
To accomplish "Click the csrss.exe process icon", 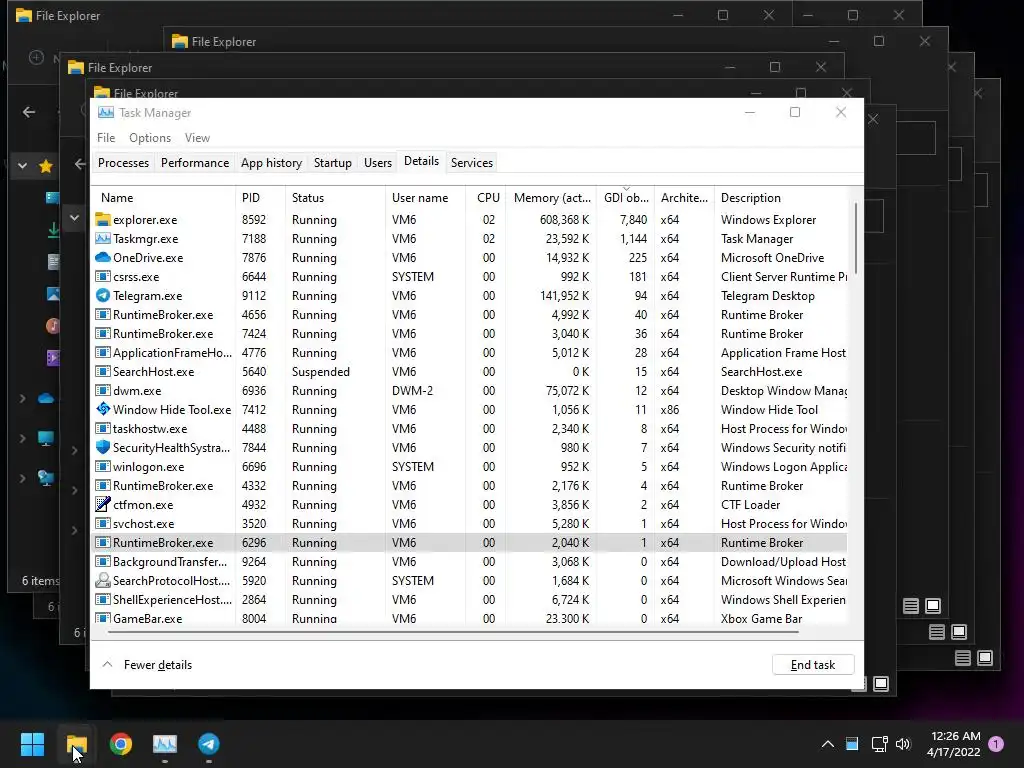I will click(x=103, y=276).
